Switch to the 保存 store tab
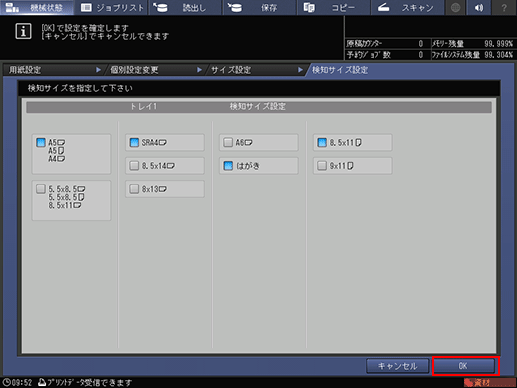The width and height of the screenshot is (517, 388). click(x=260, y=7)
